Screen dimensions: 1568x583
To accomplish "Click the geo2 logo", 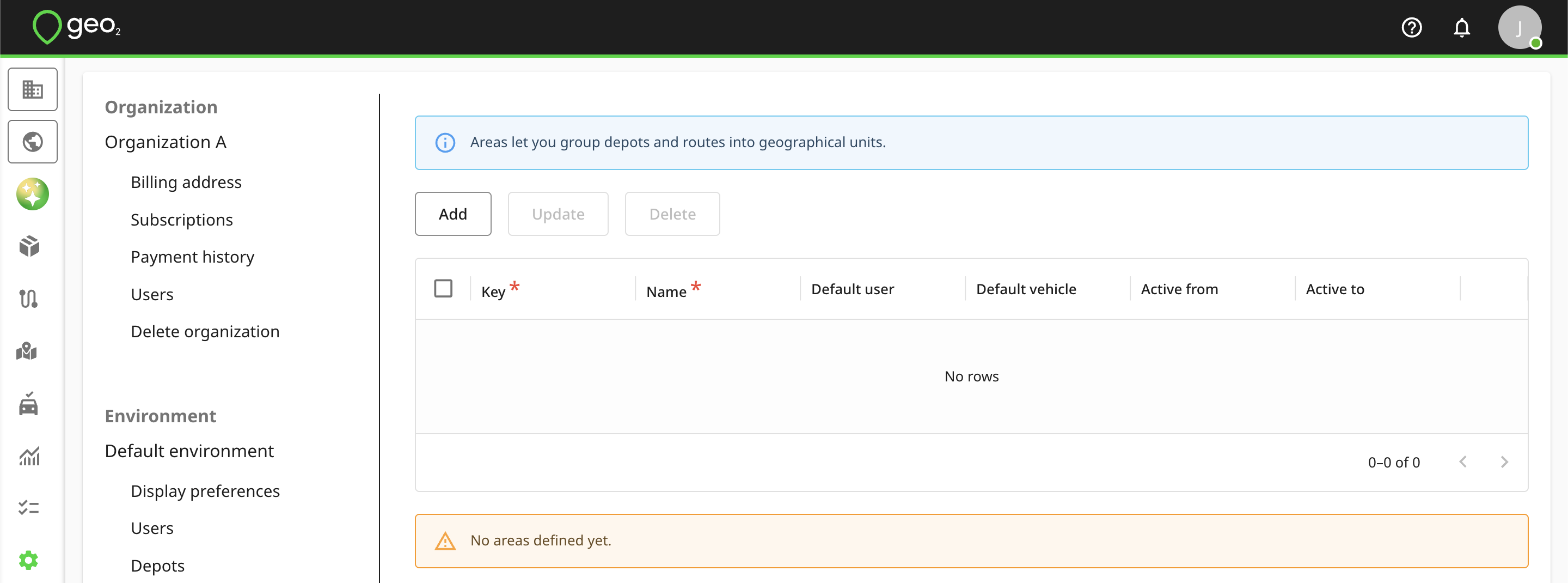I will point(77,27).
